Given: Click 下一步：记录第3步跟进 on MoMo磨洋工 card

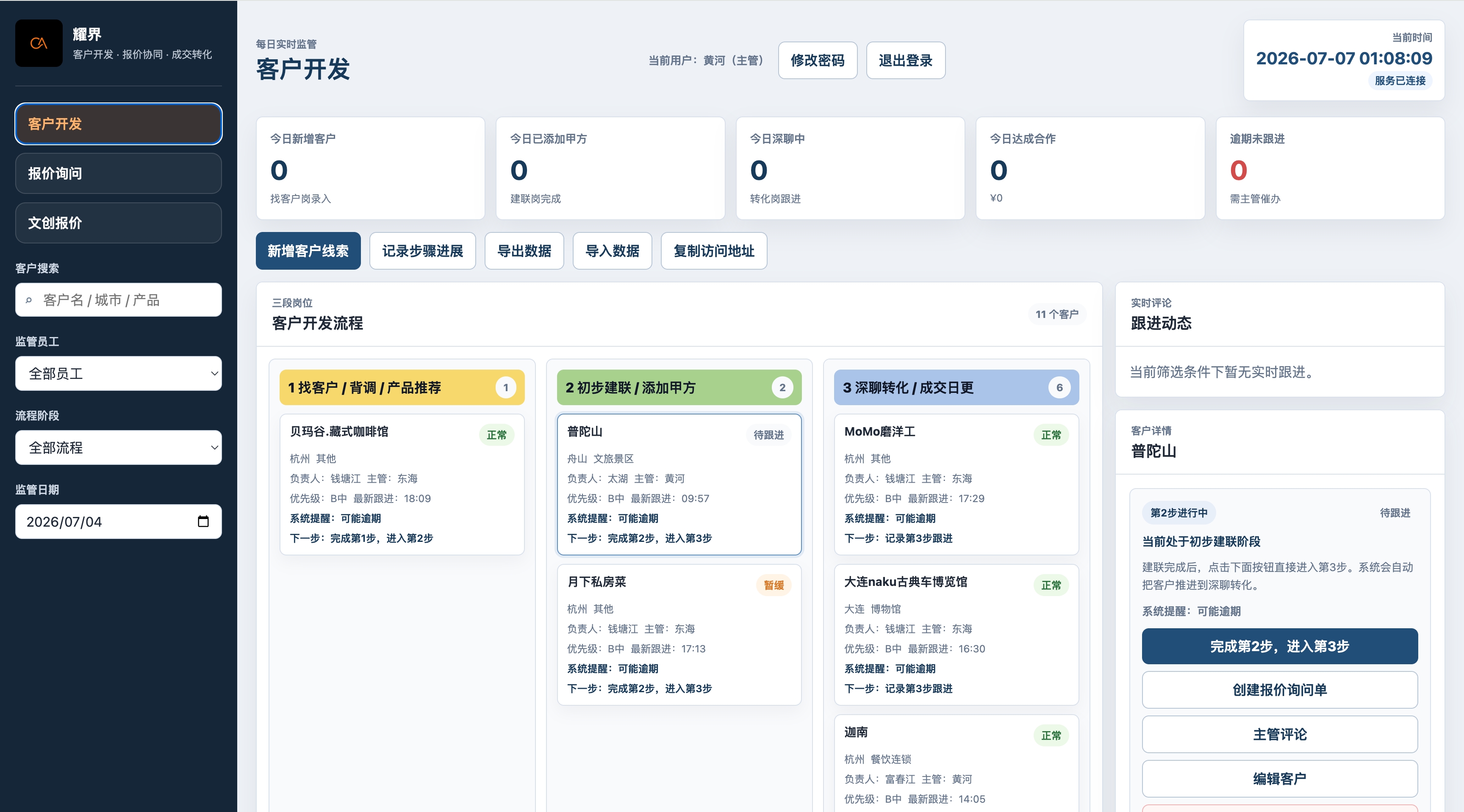Looking at the screenshot, I should [x=898, y=538].
